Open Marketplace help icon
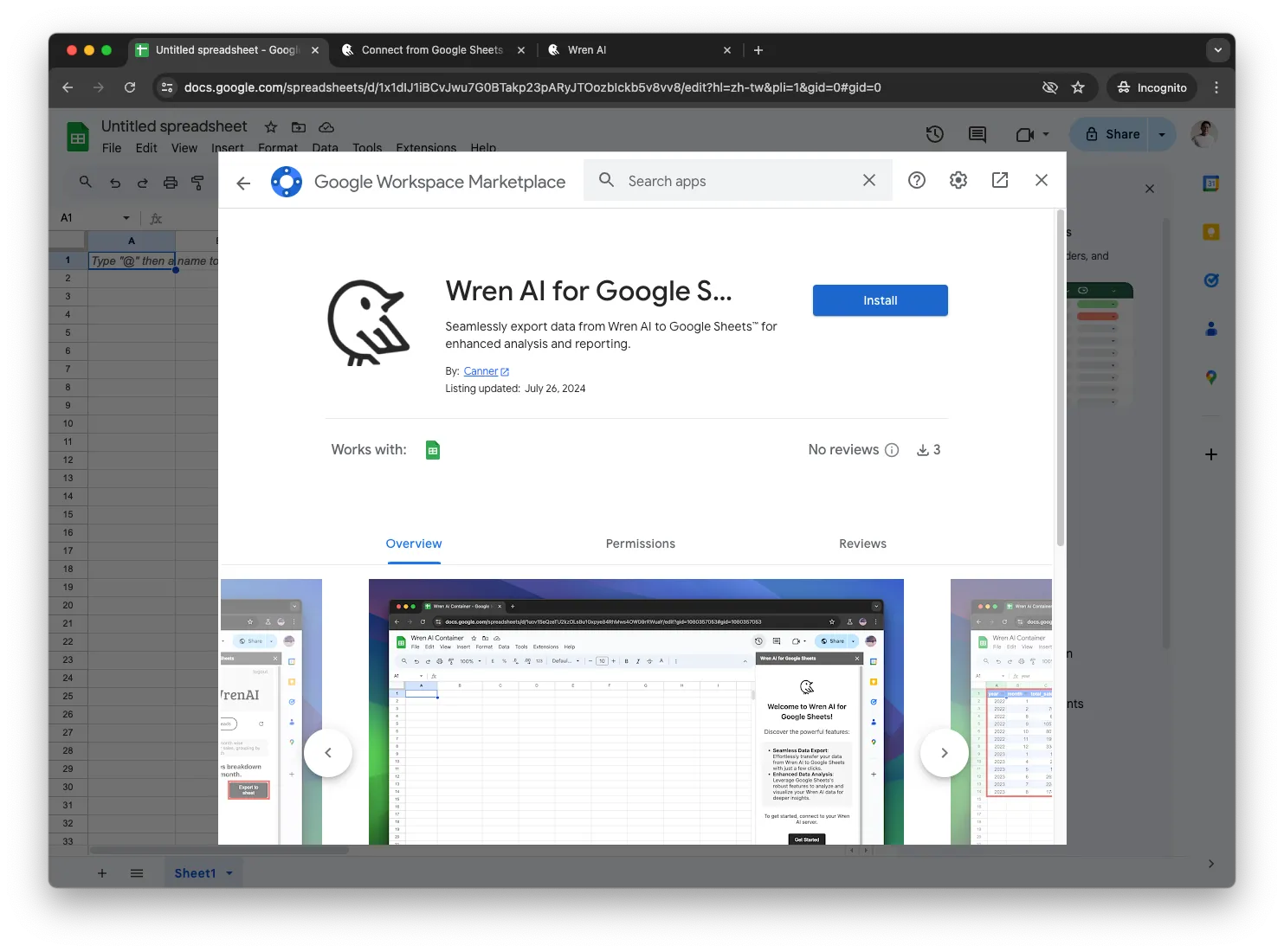Screen dimensions: 1284x952 click(917, 180)
